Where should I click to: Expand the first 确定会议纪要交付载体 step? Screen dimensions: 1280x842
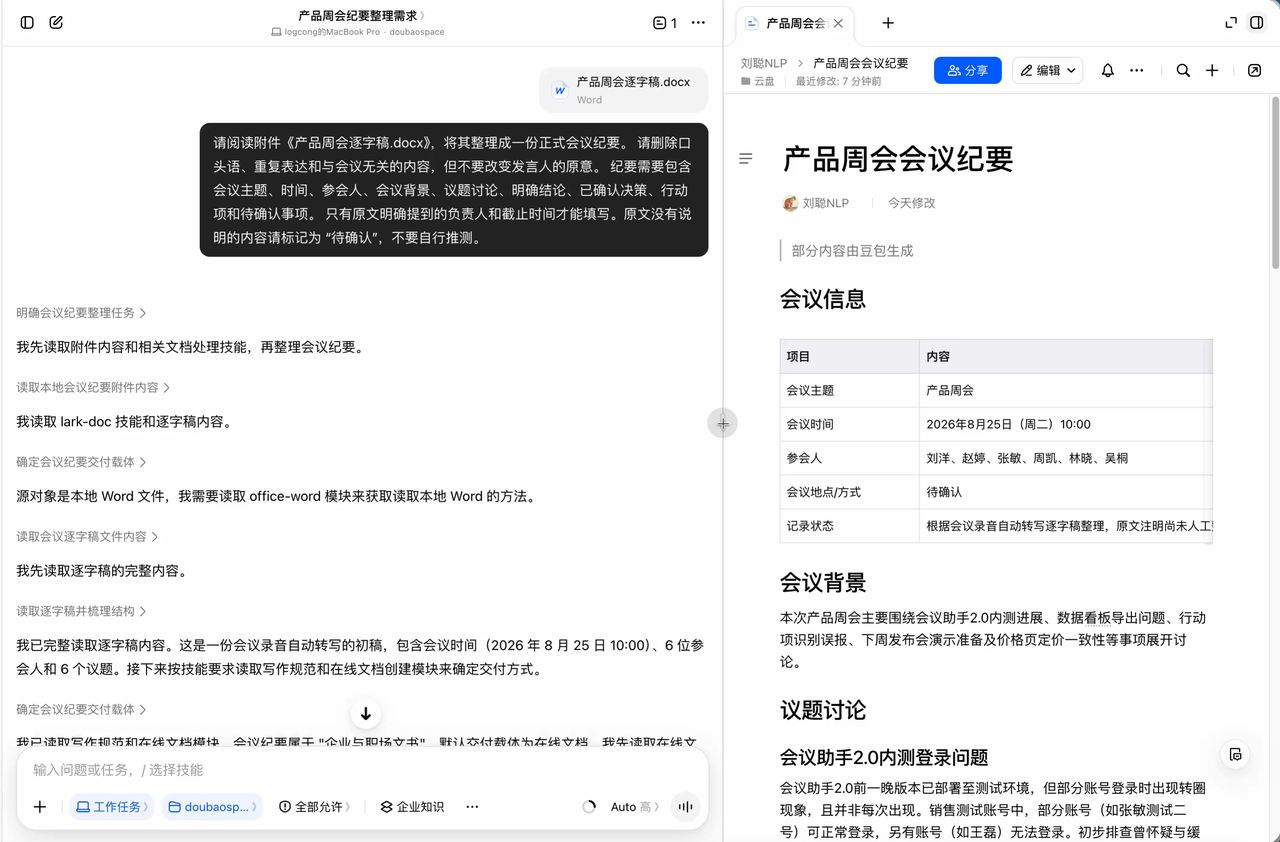(81, 462)
